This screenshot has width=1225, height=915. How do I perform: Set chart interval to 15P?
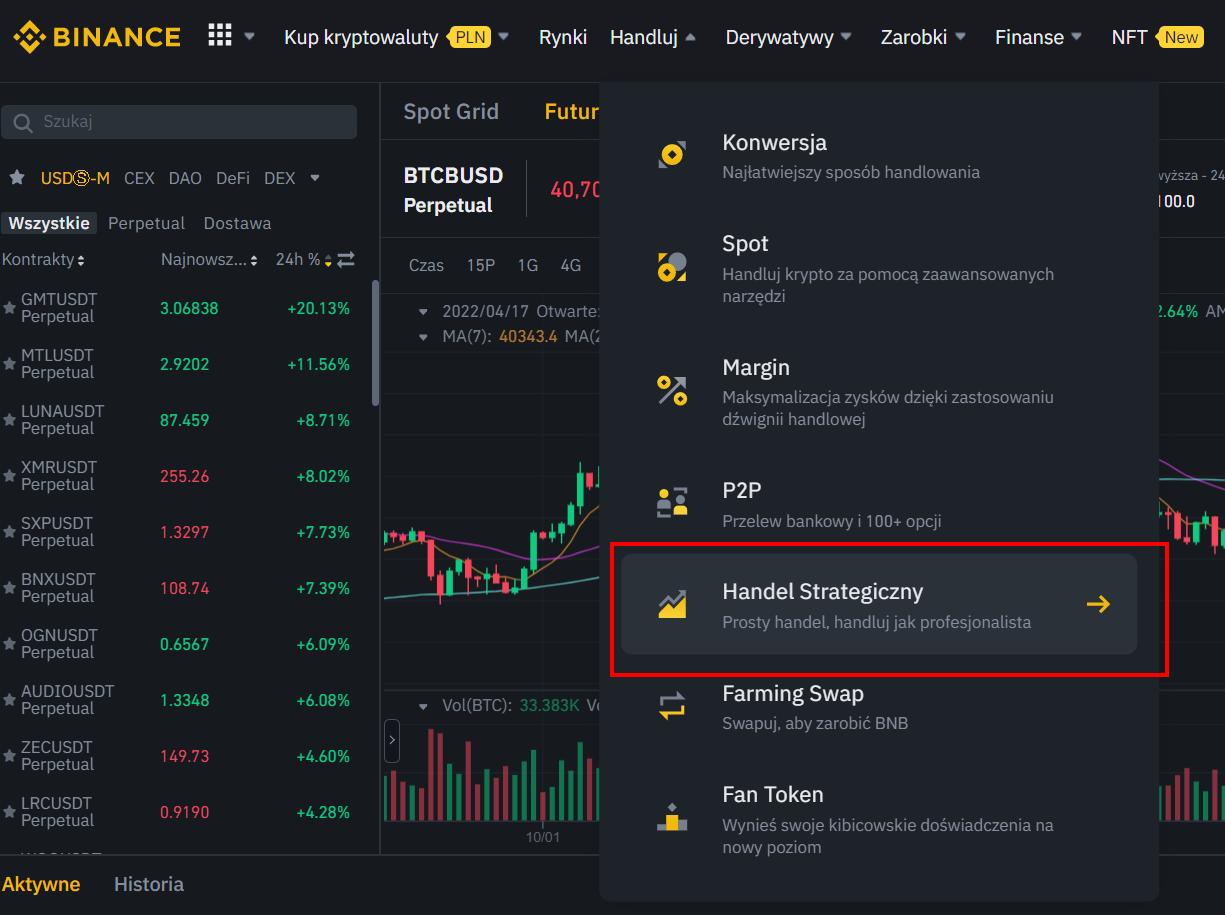click(x=481, y=265)
